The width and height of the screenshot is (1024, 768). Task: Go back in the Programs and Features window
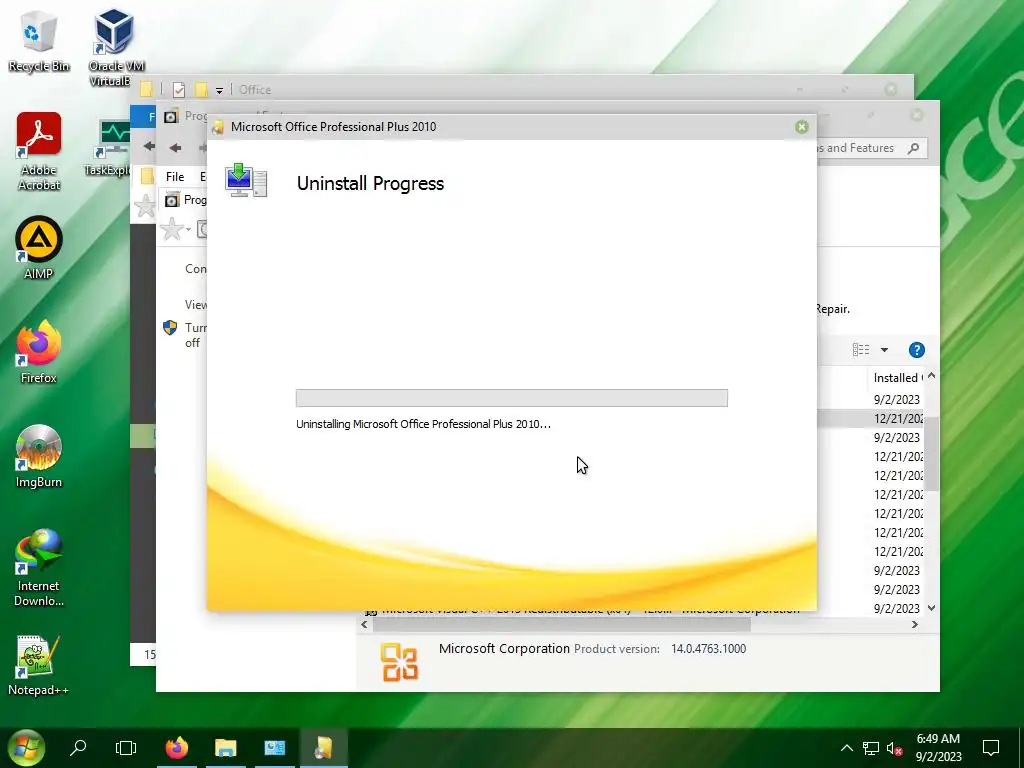(175, 148)
